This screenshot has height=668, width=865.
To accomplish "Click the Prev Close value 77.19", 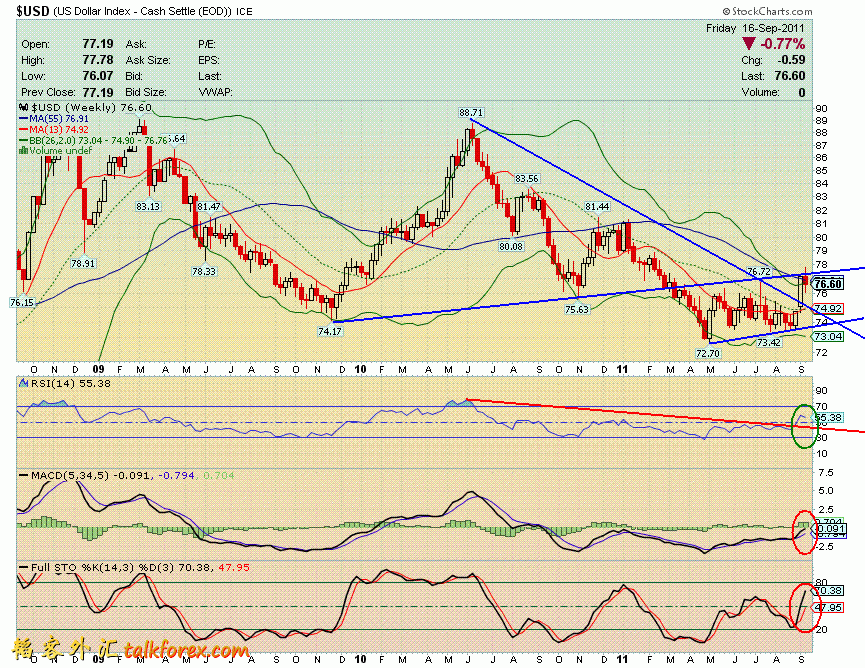I will [98, 92].
